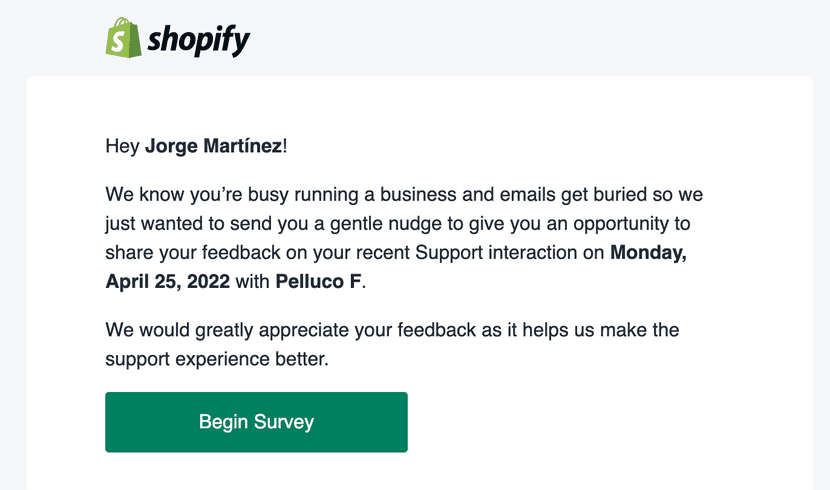Click the Shopify shopping bag logo icon
This screenshot has width=830, height=490.
122,37
